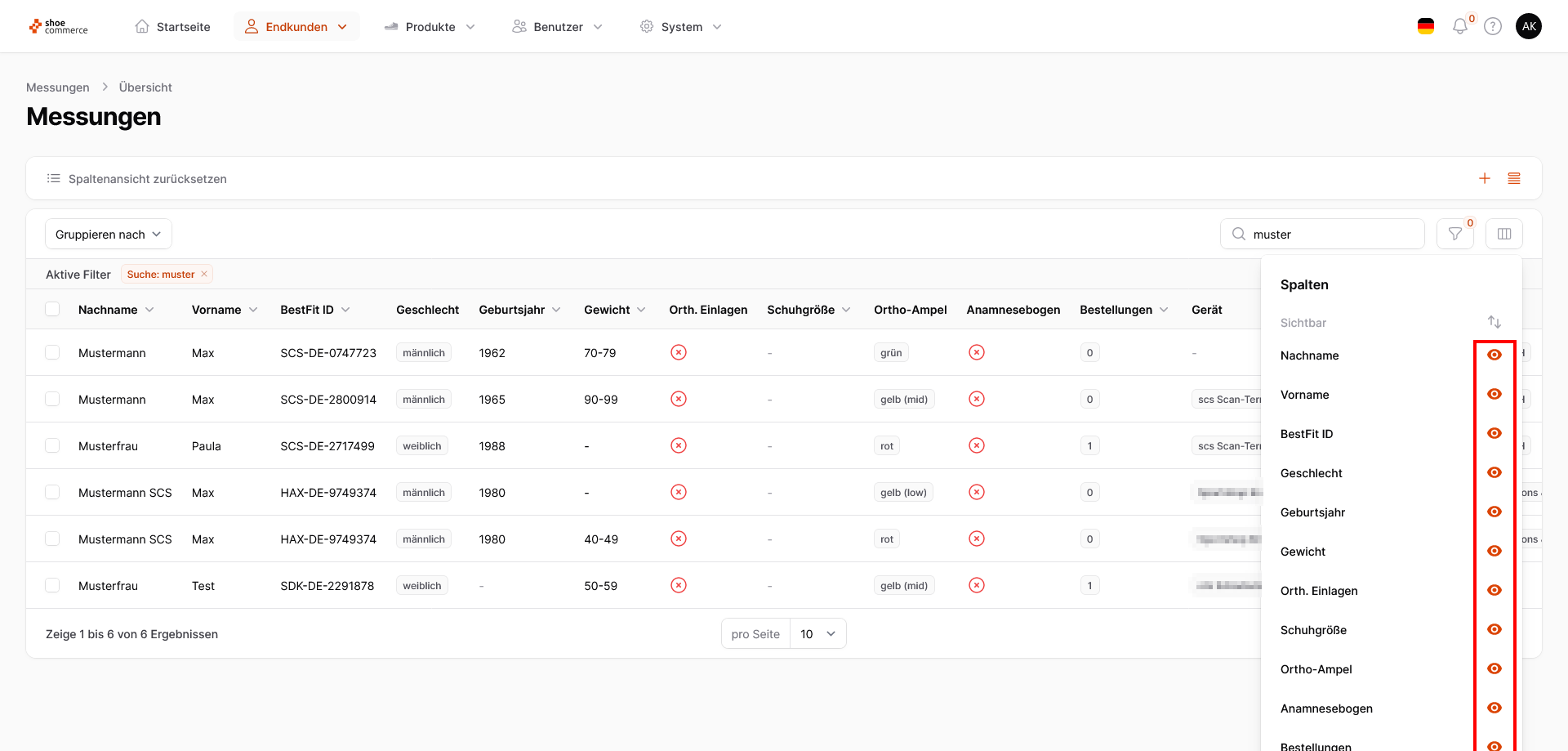This screenshot has height=751, width=1568.
Task: Click Spaltenansicht zurücksetzen
Action: 147,179
